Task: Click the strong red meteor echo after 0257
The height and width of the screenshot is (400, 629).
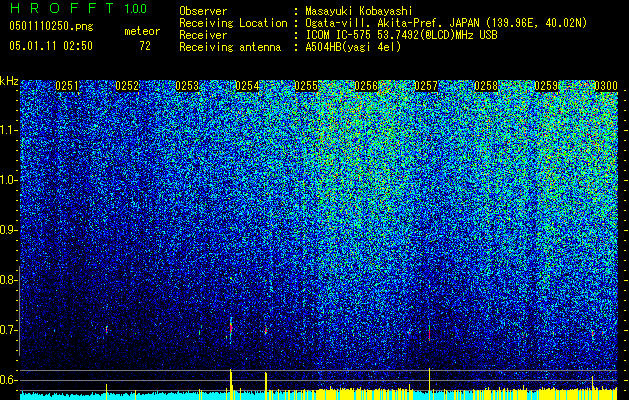Action: (x=429, y=332)
